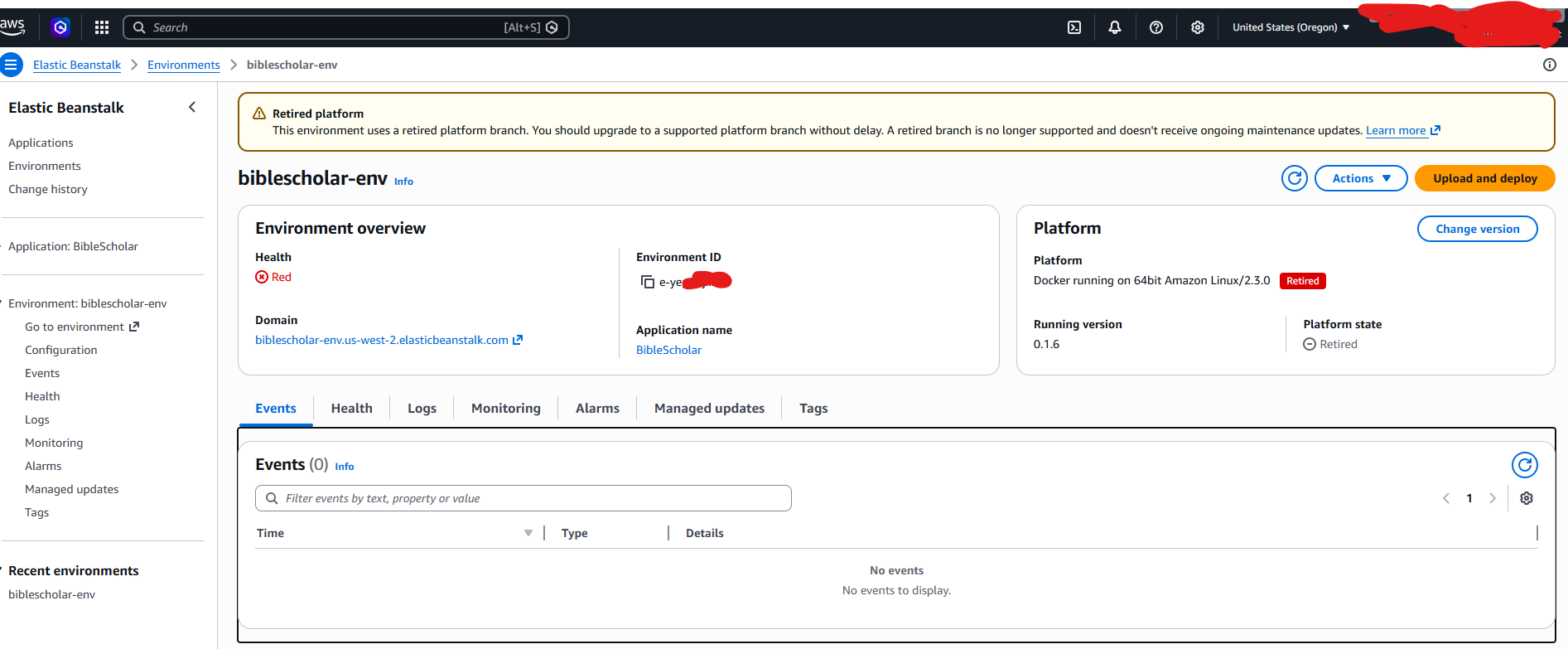The height and width of the screenshot is (649, 1568).
Task: Launch the CloudShell terminal icon
Action: click(x=1074, y=27)
